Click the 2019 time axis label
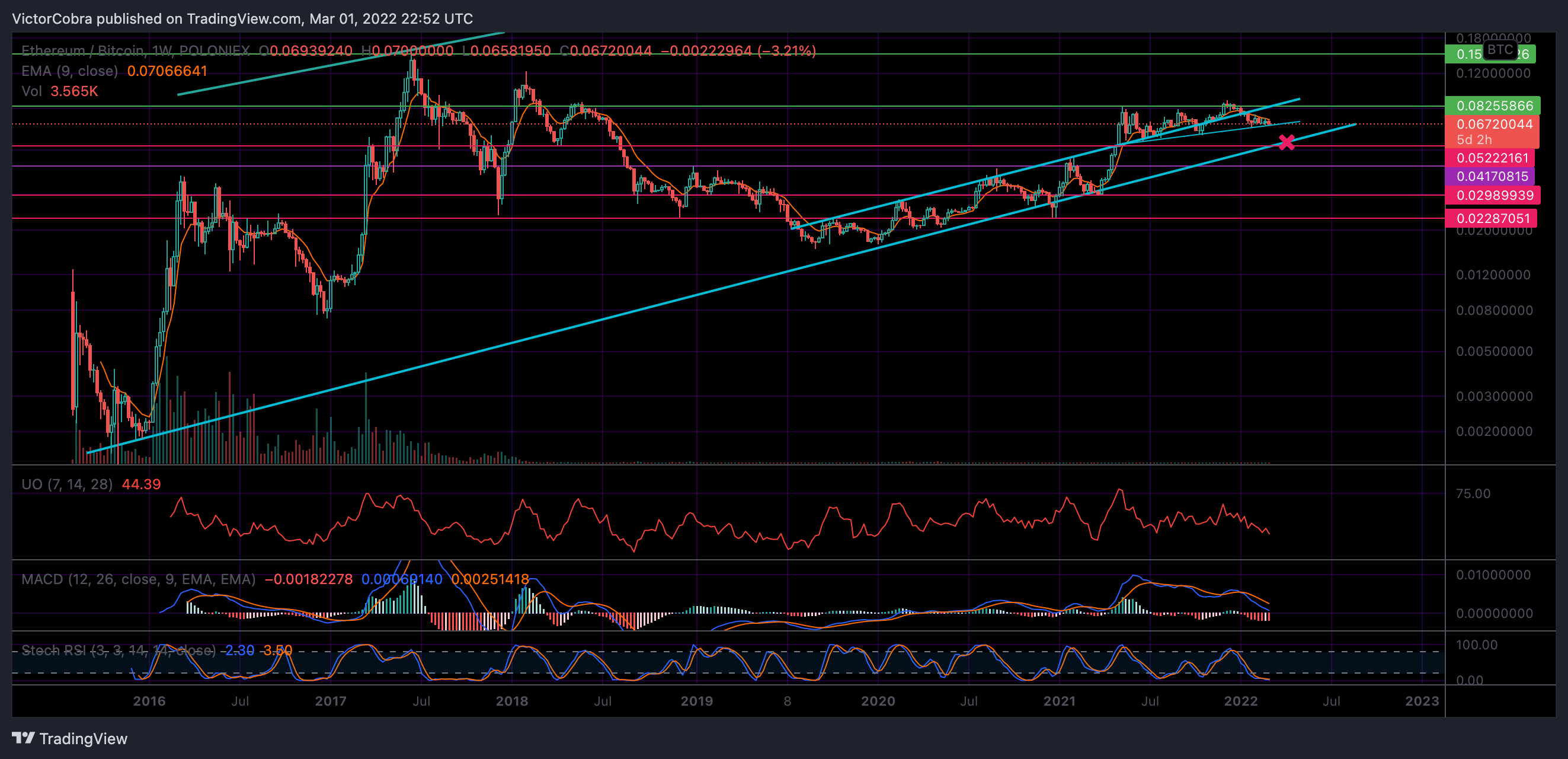This screenshot has width=1568, height=759. (696, 701)
